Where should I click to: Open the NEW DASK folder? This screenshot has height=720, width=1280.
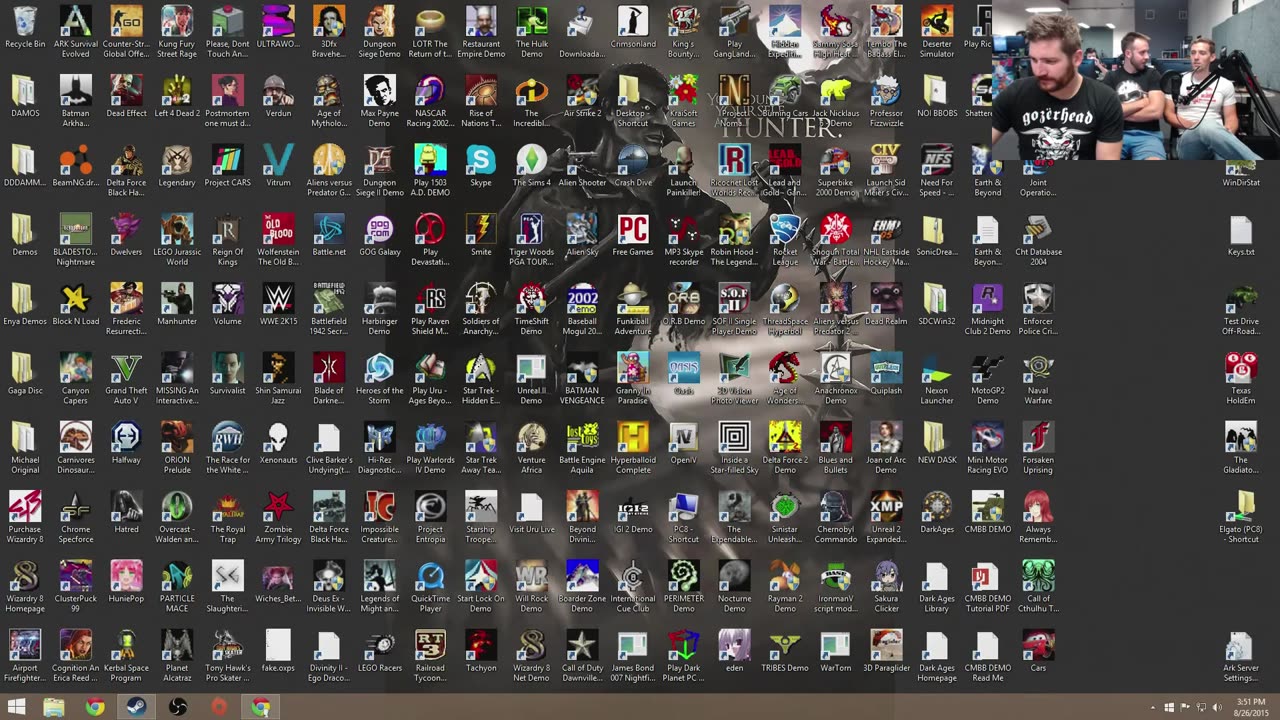pos(937,442)
